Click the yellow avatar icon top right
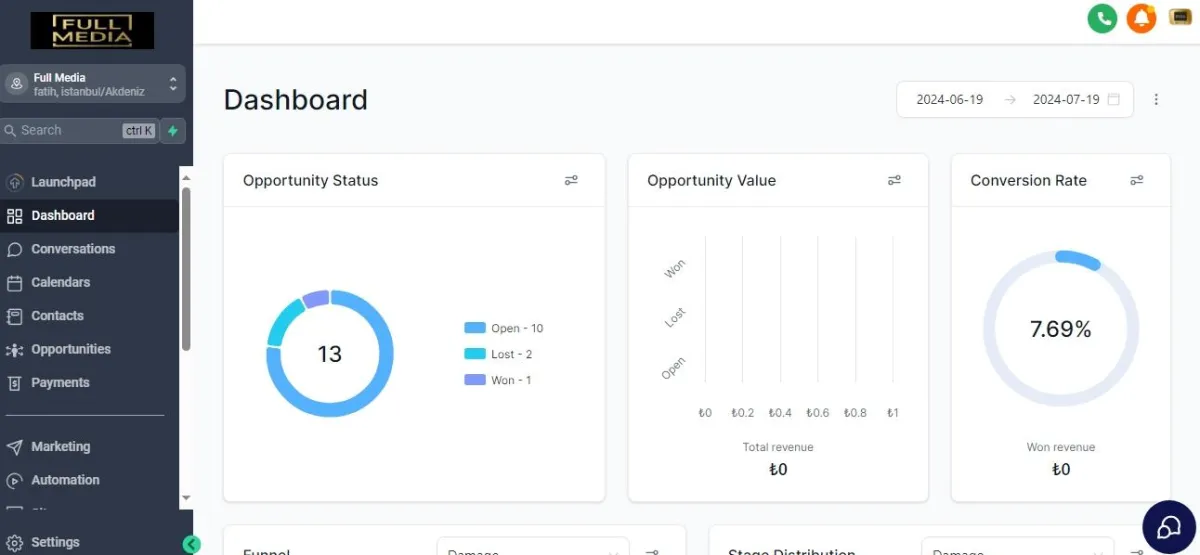The width and height of the screenshot is (1200, 555). [x=1180, y=17]
